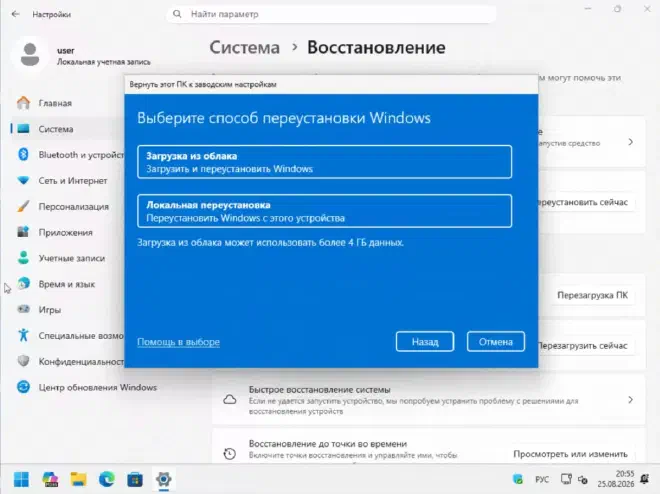Open the user account avatar
The image size is (660, 494).
[29, 55]
